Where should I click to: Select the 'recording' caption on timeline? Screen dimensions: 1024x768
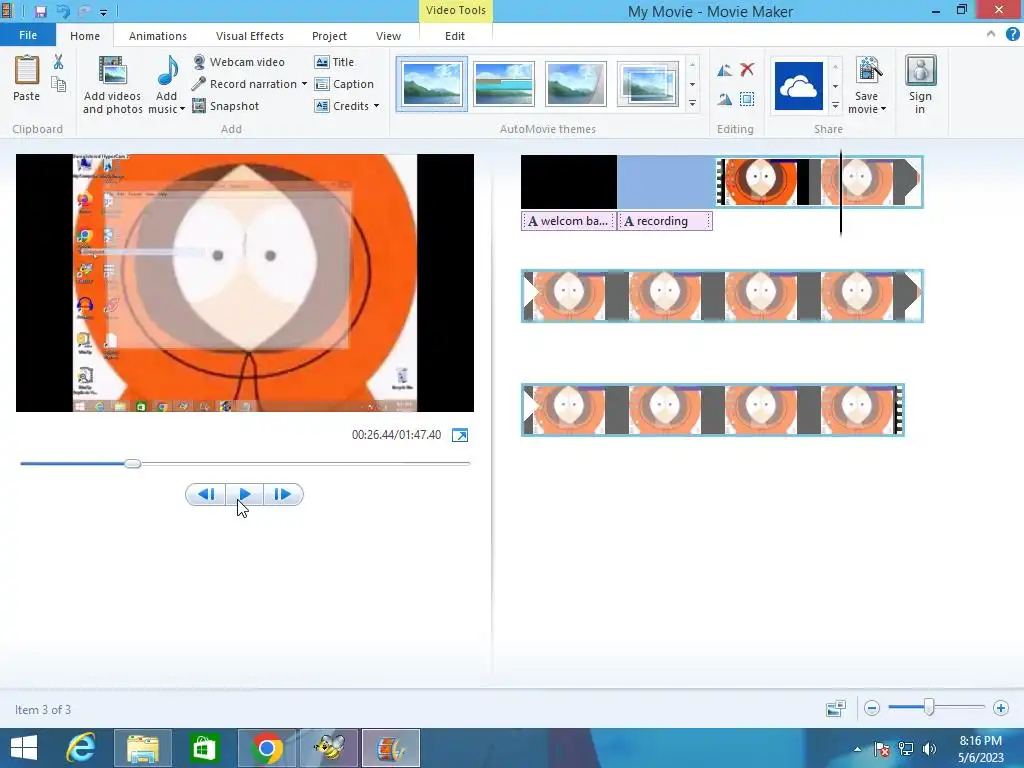click(x=665, y=221)
